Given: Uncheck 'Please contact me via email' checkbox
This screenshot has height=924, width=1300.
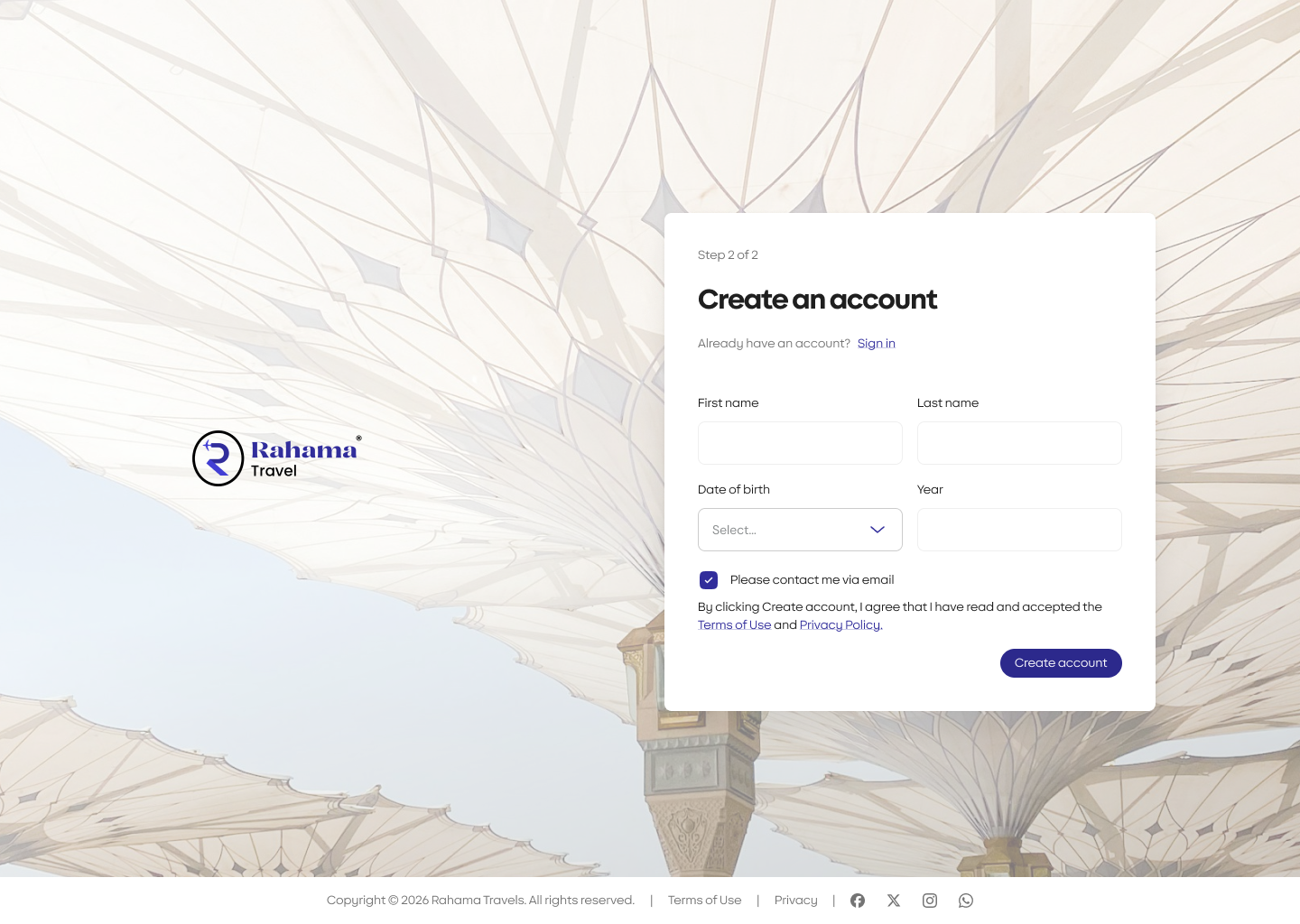Looking at the screenshot, I should coord(709,580).
